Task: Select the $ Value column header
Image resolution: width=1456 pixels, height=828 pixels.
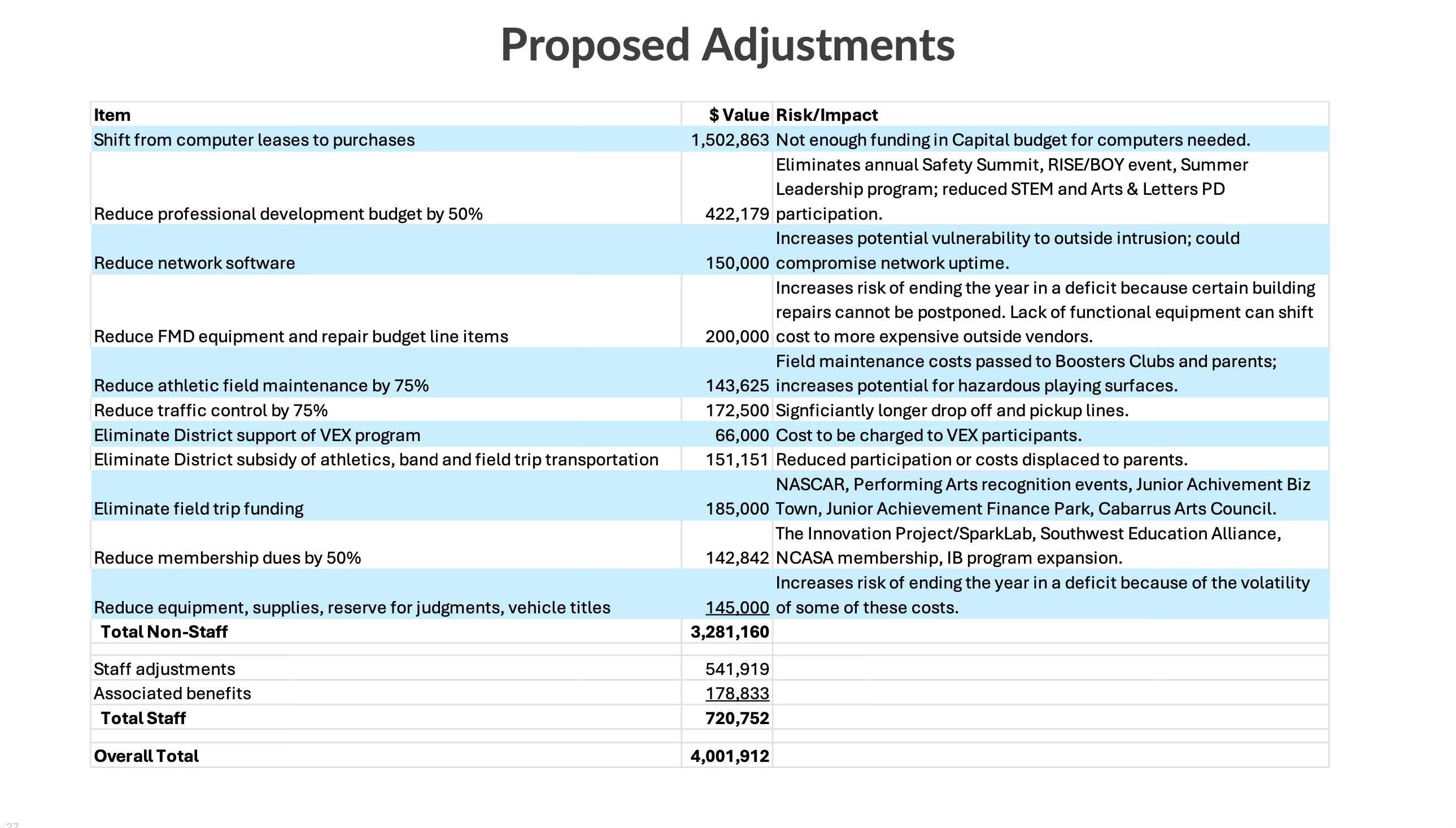Action: pyautogui.click(x=739, y=115)
